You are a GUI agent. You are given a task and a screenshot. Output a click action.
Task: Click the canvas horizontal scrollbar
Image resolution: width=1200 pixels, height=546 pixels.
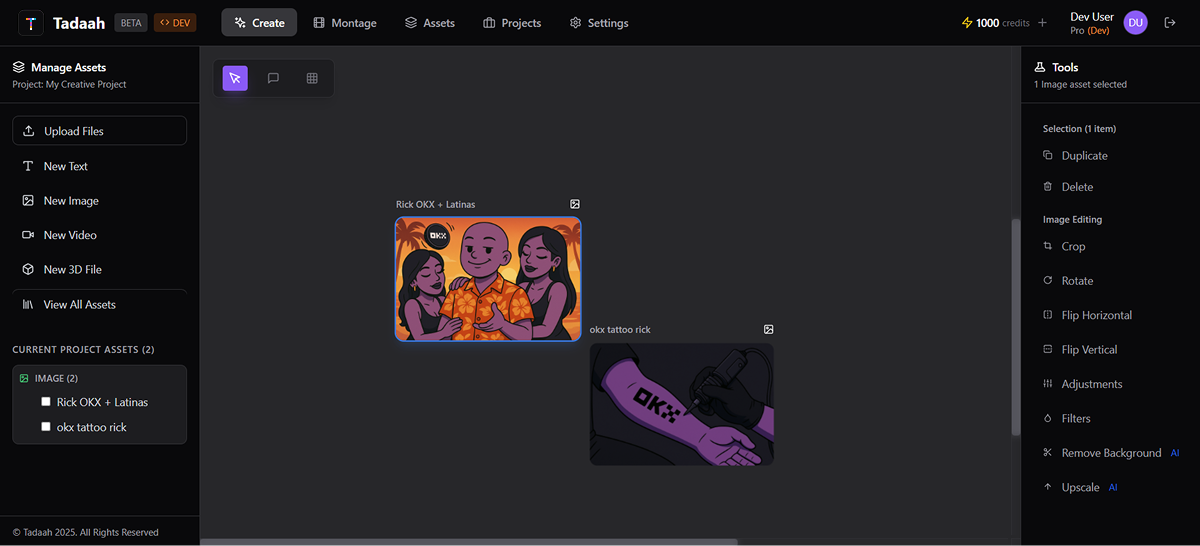tap(469, 542)
